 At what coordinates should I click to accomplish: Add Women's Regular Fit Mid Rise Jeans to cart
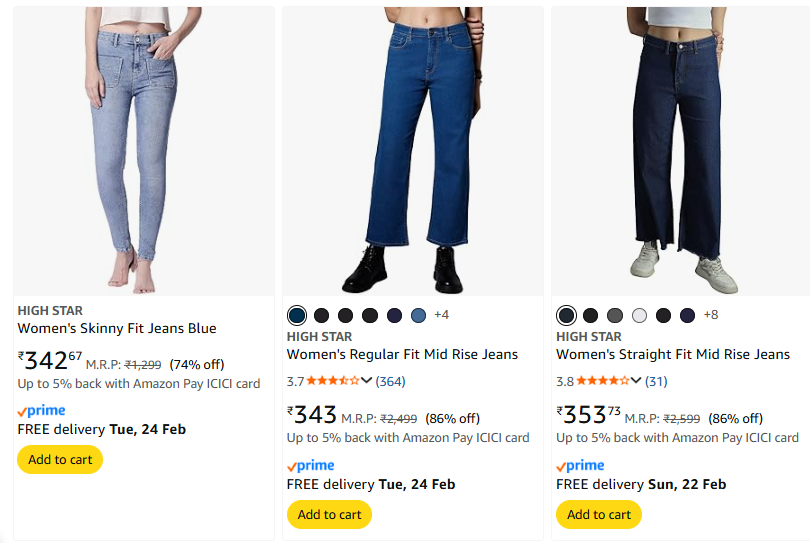click(x=329, y=515)
